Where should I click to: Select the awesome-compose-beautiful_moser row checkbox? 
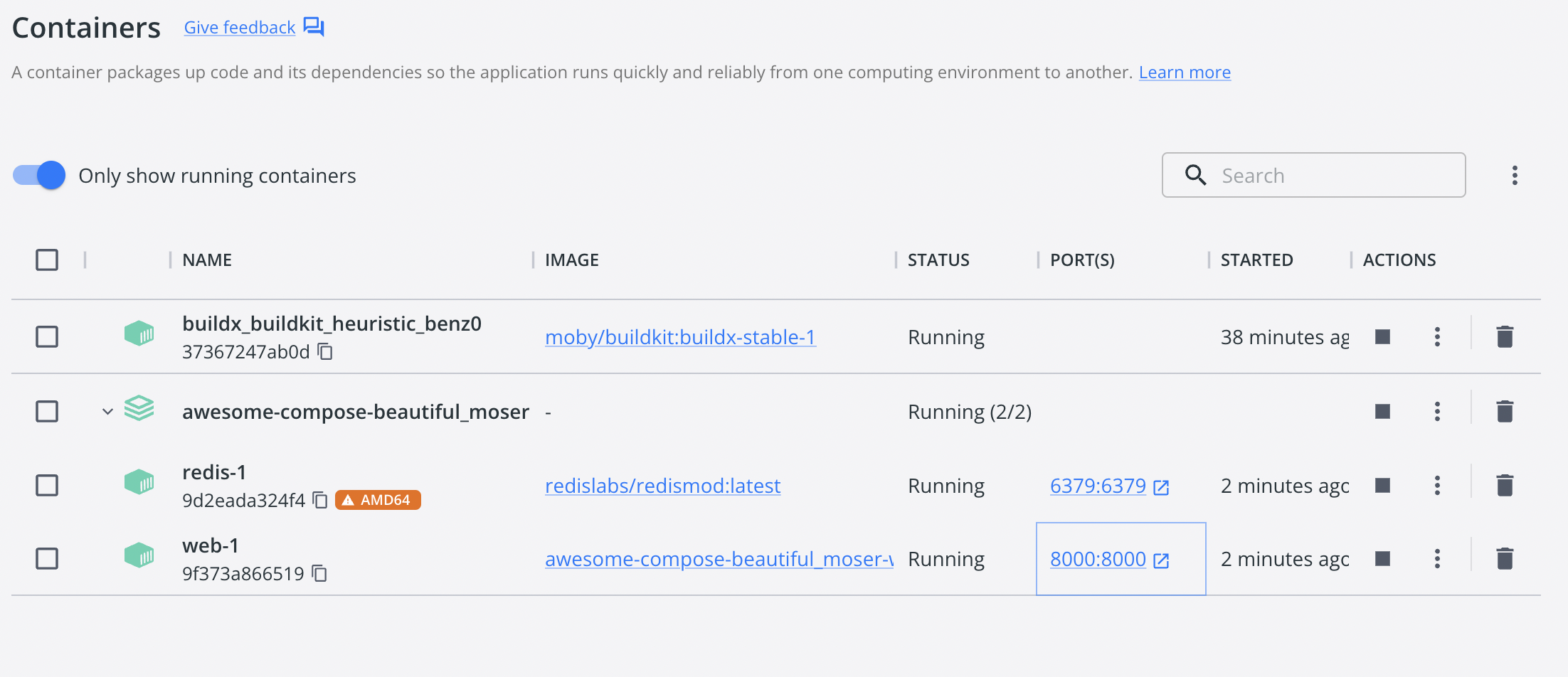pos(47,411)
